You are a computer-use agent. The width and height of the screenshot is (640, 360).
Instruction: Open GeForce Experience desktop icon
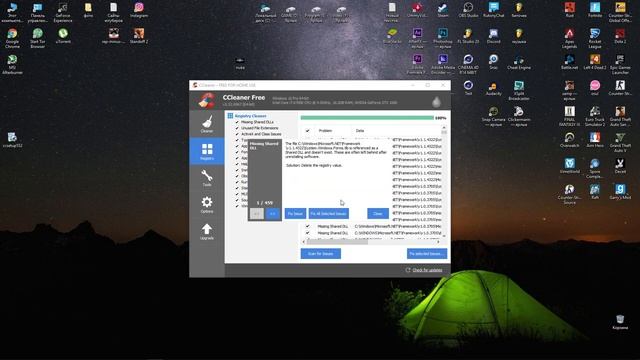pos(63,12)
